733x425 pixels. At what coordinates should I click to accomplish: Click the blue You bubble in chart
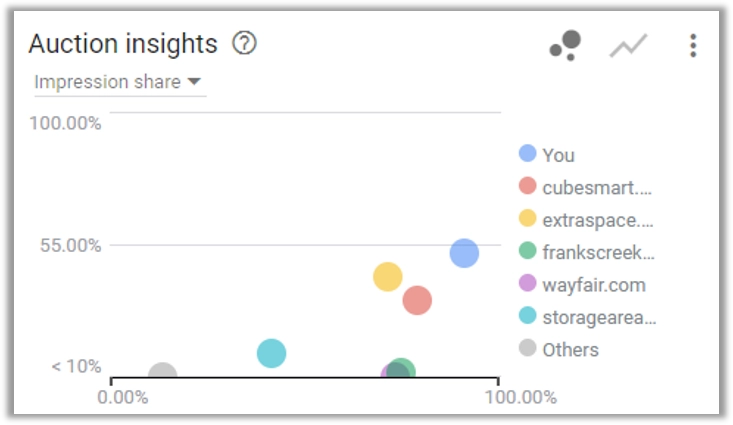[x=464, y=253]
